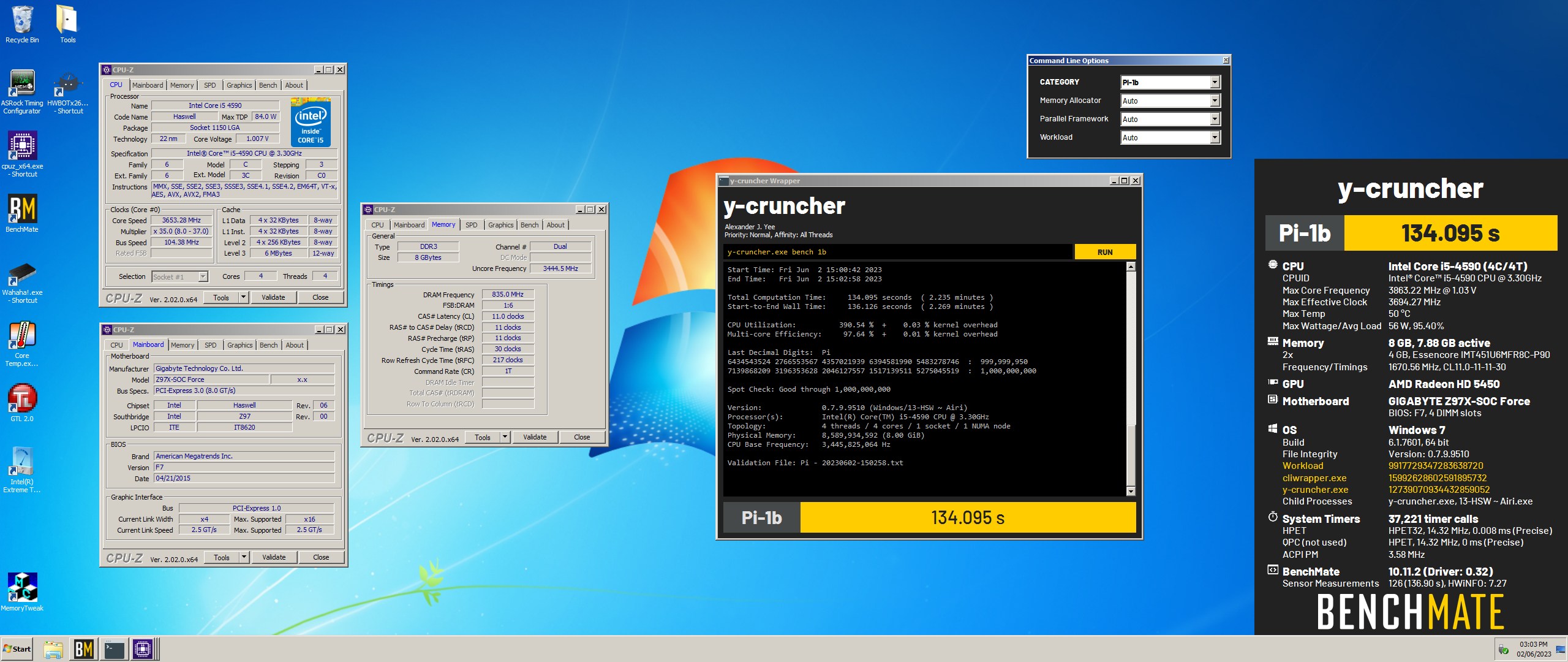The image size is (1568, 662).
Task: Click the yellow 134.095 s result bar in wrapper
Action: (968, 518)
